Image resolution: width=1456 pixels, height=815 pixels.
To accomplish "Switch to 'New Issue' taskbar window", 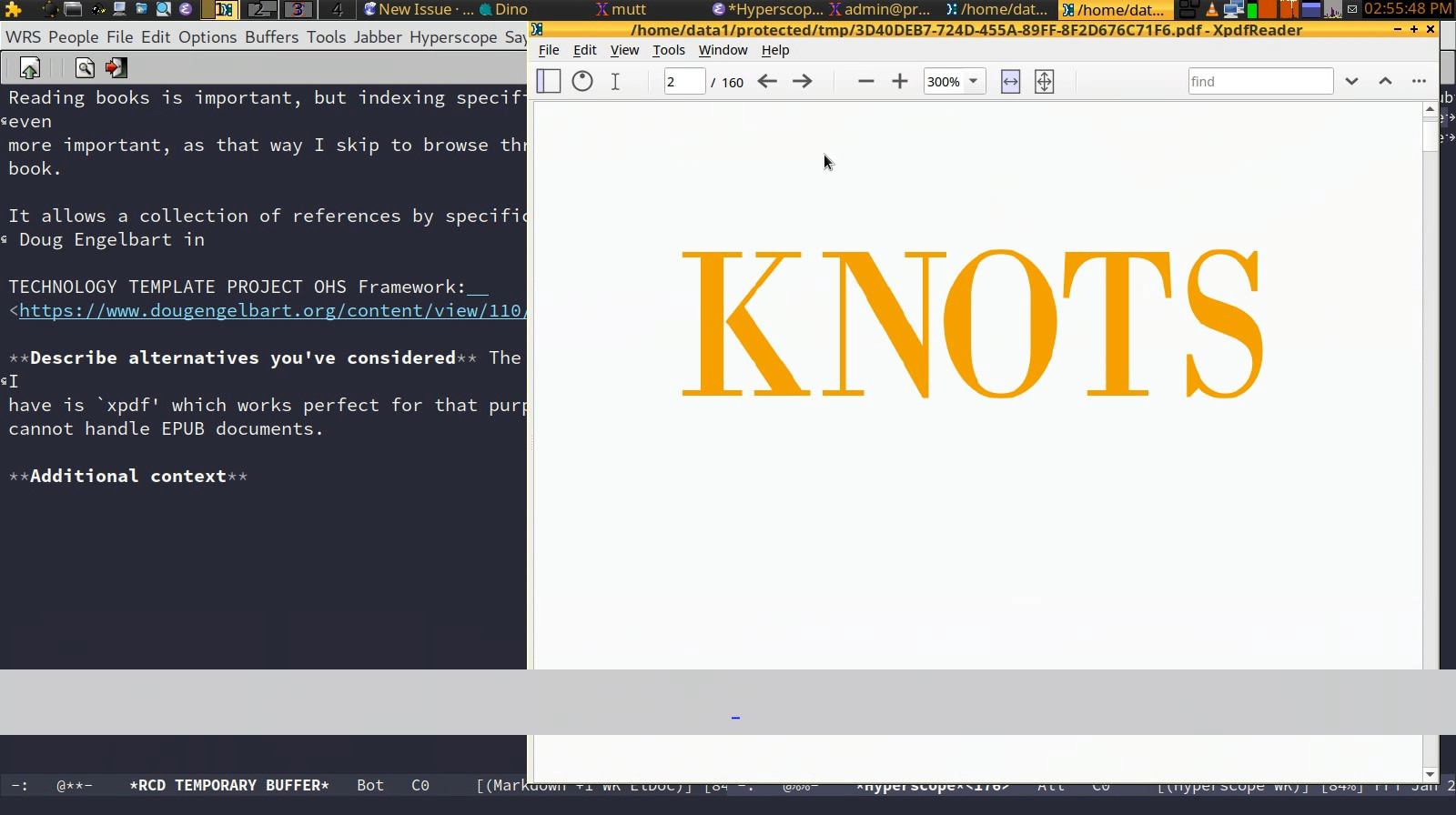I will pyautogui.click(x=418, y=10).
